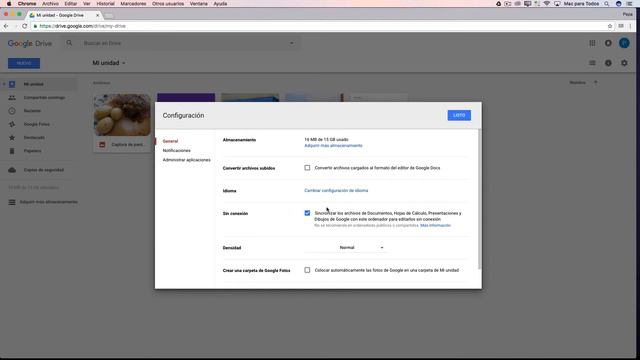This screenshot has height=360, width=640.
Task: Click sidebar Adquirir más almacenamiento icon
Action: [12, 202]
